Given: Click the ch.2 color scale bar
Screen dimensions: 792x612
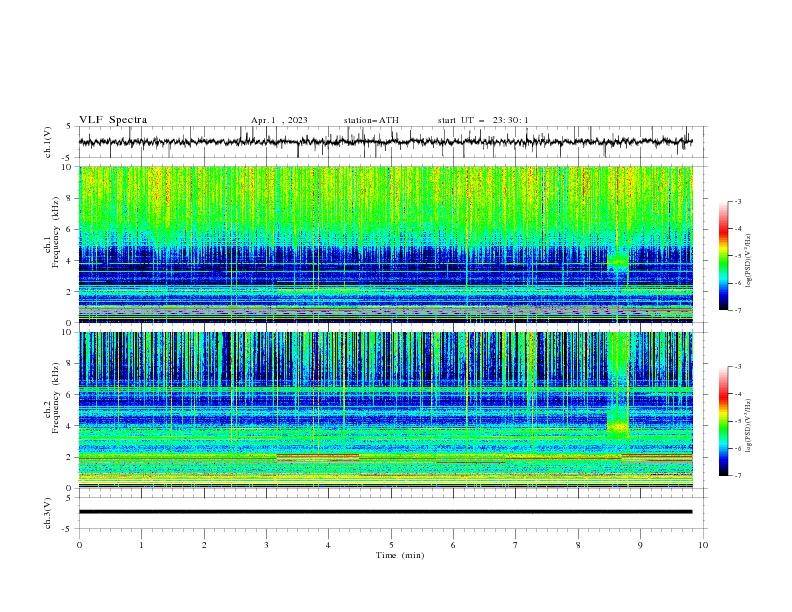Looking at the screenshot, I should pyautogui.click(x=723, y=421).
